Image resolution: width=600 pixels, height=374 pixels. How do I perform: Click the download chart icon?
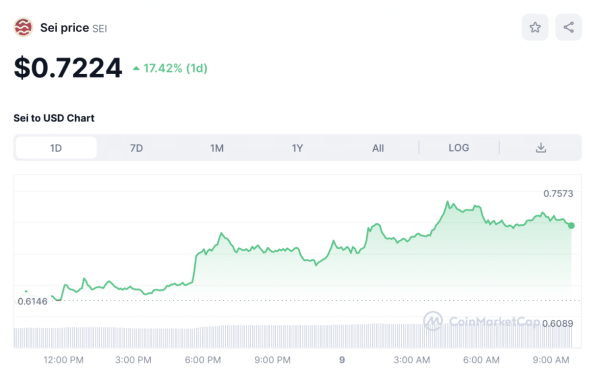click(541, 148)
